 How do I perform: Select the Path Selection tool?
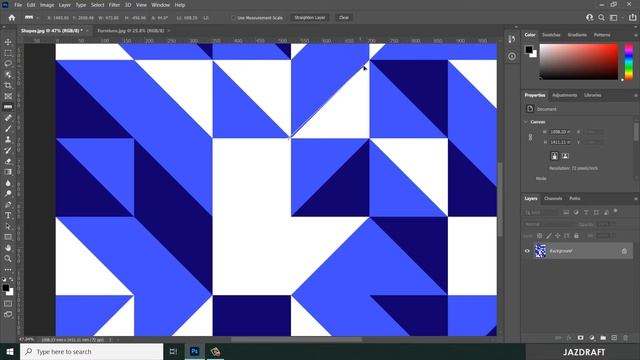8,226
